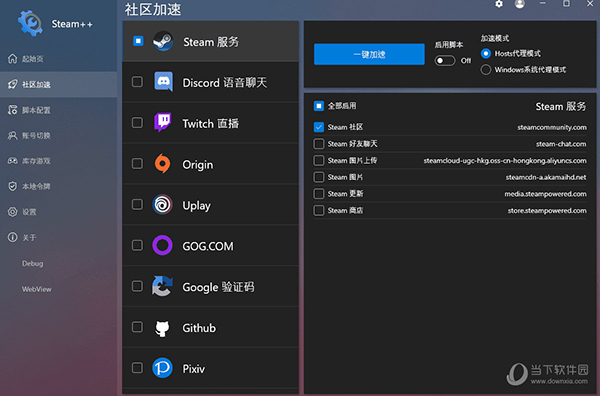This screenshot has height=396, width=600.
Task: Turn on the 启用脚本 toggle switch
Action: tap(445, 60)
